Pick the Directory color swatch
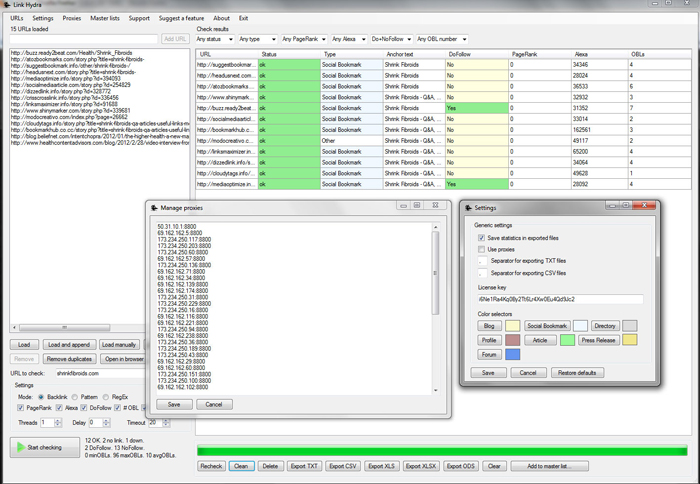Viewport: 700px width, 484px height. [x=629, y=326]
